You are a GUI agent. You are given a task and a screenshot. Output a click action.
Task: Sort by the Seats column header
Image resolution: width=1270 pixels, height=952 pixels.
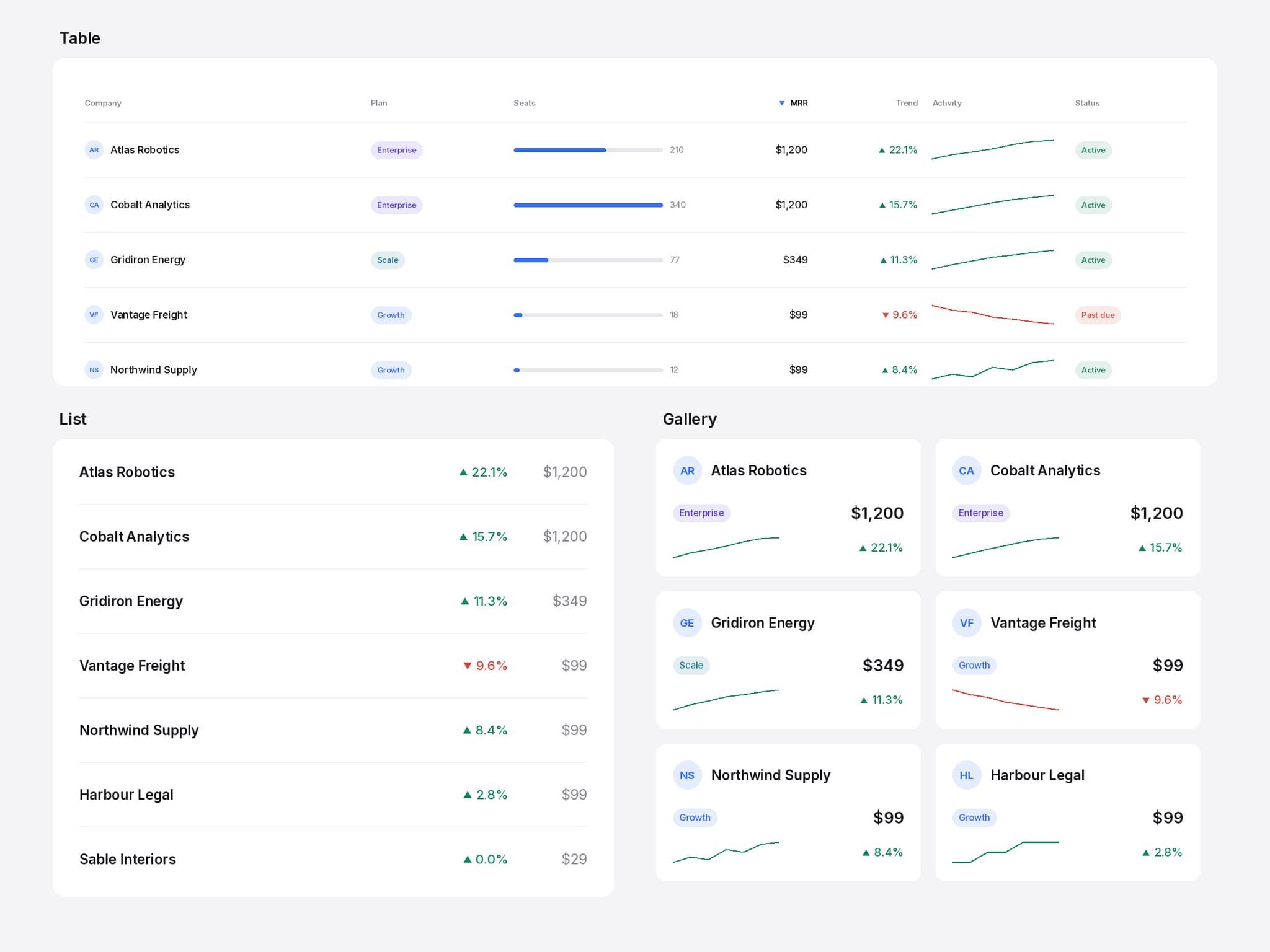pyautogui.click(x=525, y=103)
